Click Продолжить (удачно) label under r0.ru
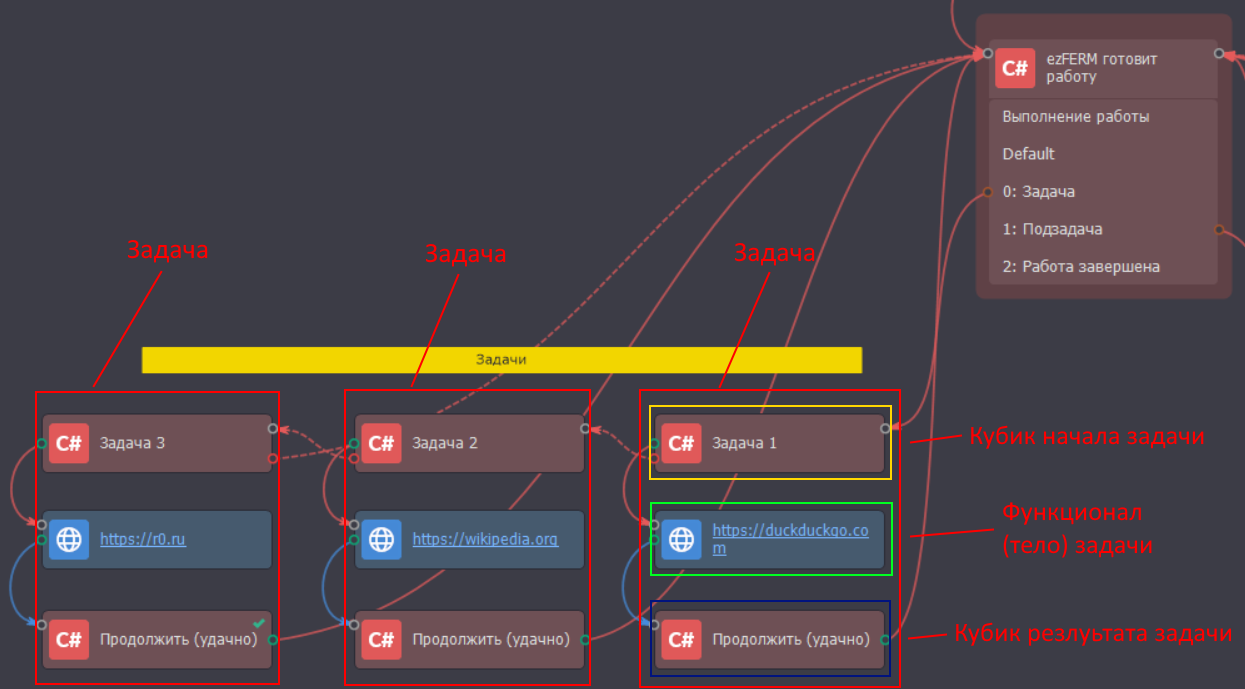1245x689 pixels. (179, 639)
